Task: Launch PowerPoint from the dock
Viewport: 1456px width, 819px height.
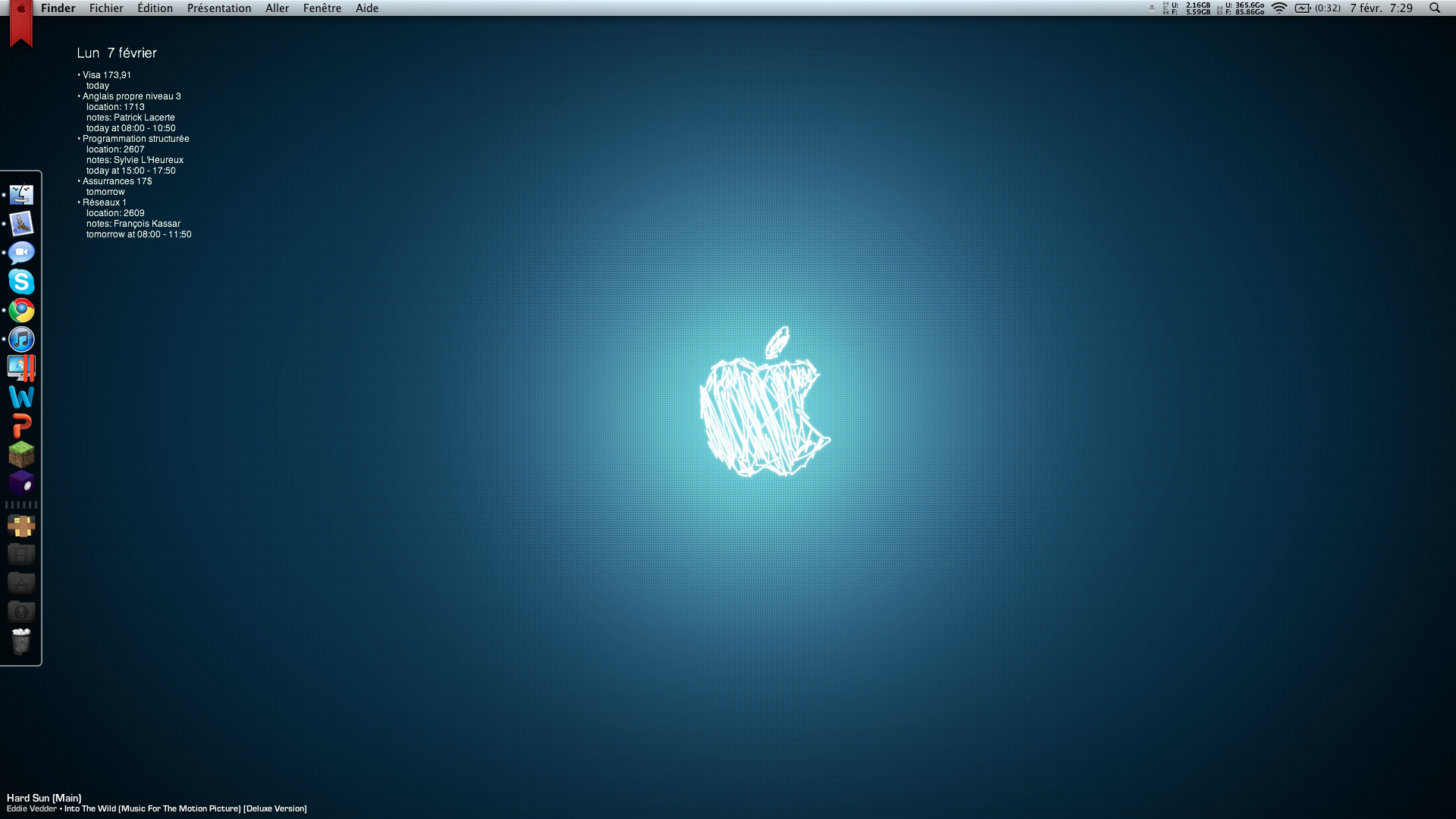Action: pos(21,425)
